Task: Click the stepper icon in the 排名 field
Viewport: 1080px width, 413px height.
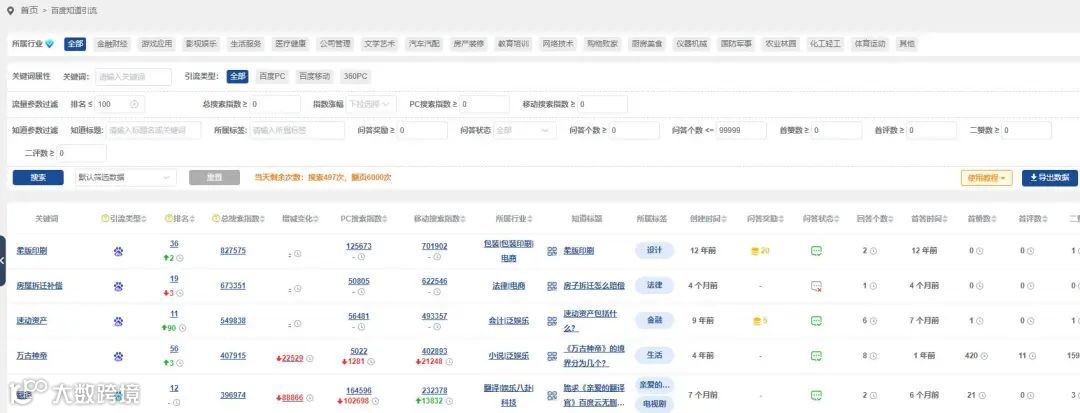Action: [134, 104]
